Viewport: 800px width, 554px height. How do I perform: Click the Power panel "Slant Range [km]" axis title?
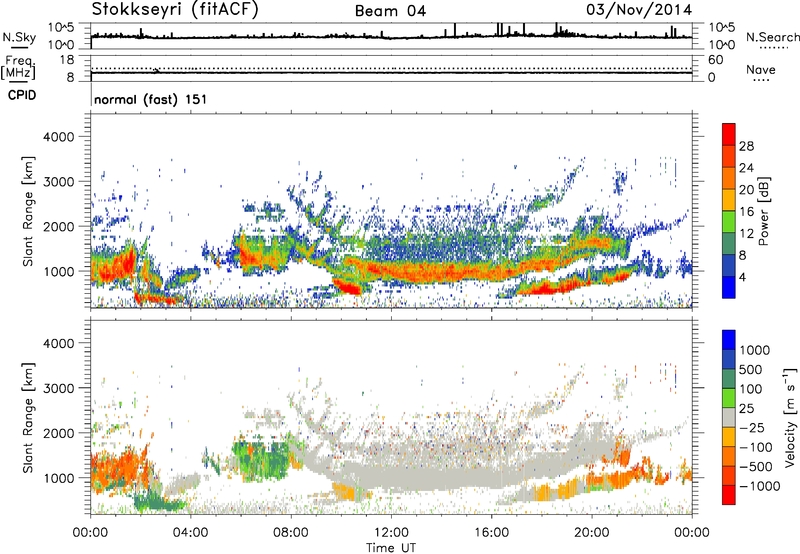coord(29,211)
